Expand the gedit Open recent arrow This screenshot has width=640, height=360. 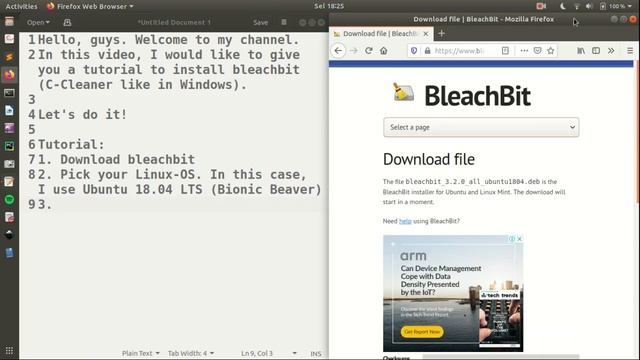(48, 22)
